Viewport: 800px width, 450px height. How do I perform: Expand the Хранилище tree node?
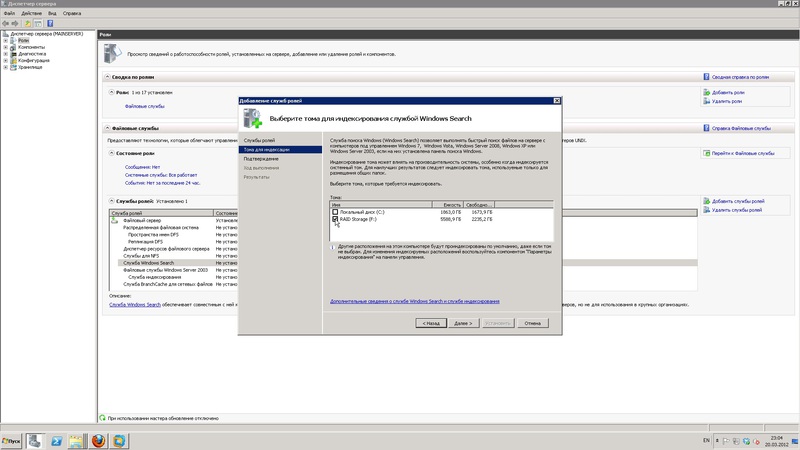tap(6, 67)
